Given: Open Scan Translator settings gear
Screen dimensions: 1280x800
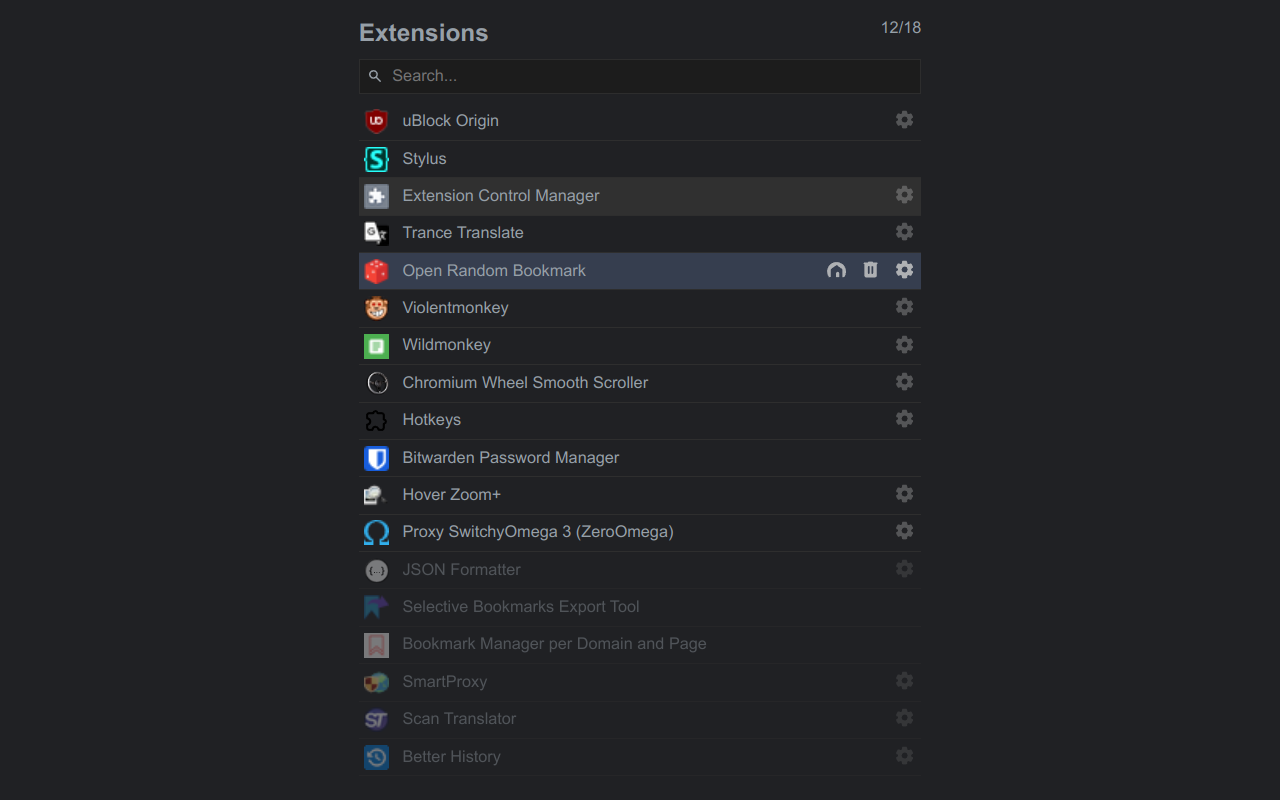Looking at the screenshot, I should point(904,718).
